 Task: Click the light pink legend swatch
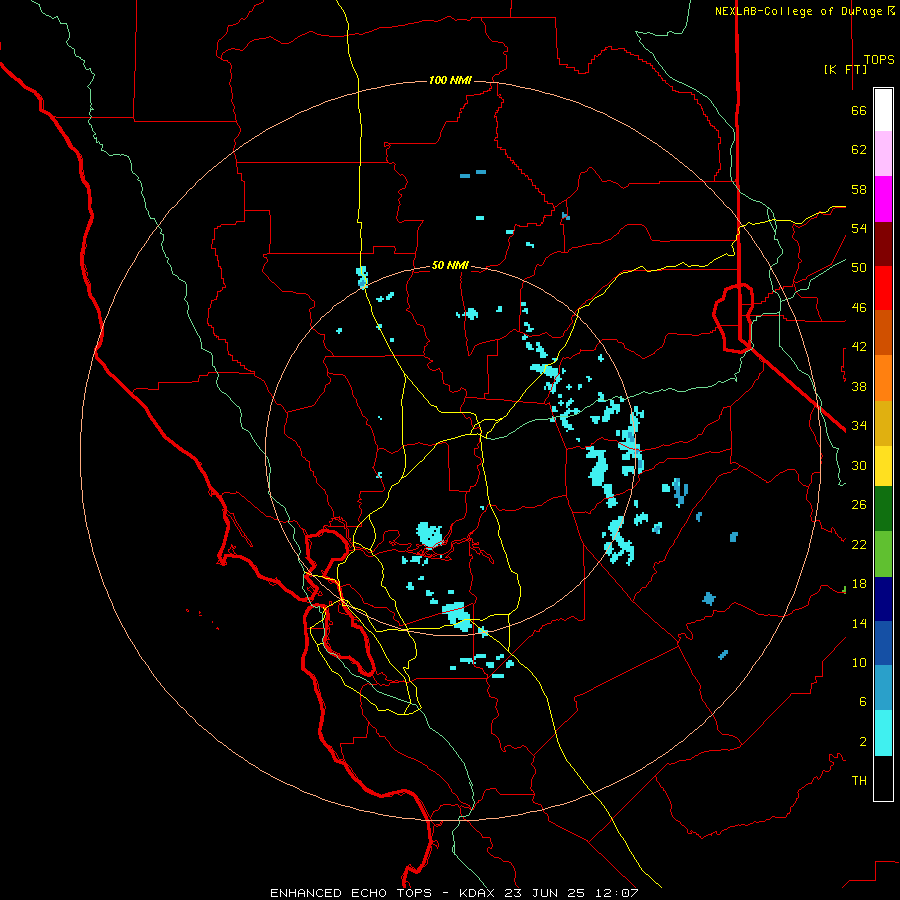(883, 153)
